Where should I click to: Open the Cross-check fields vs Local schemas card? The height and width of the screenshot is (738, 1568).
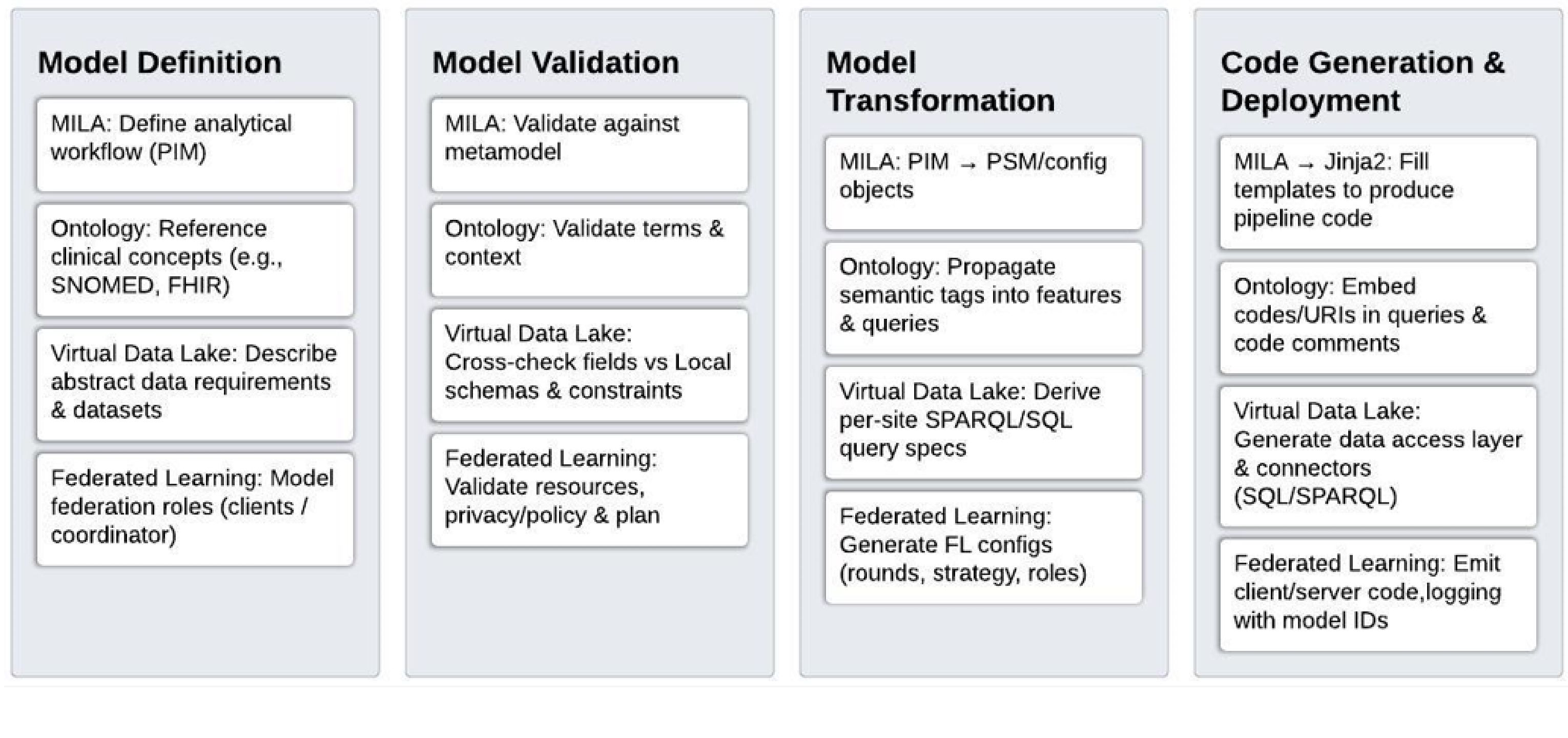pos(589,365)
